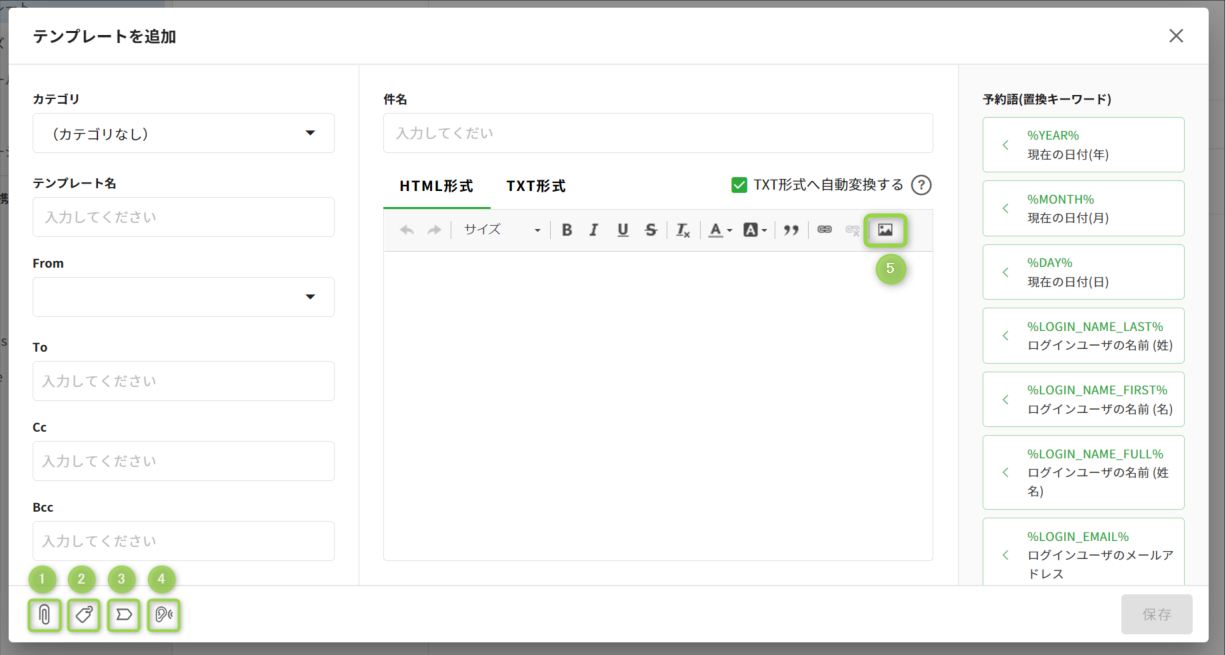Screen dimensions: 1225x655
Task: Apply italic formatting in the editor
Action: click(594, 230)
